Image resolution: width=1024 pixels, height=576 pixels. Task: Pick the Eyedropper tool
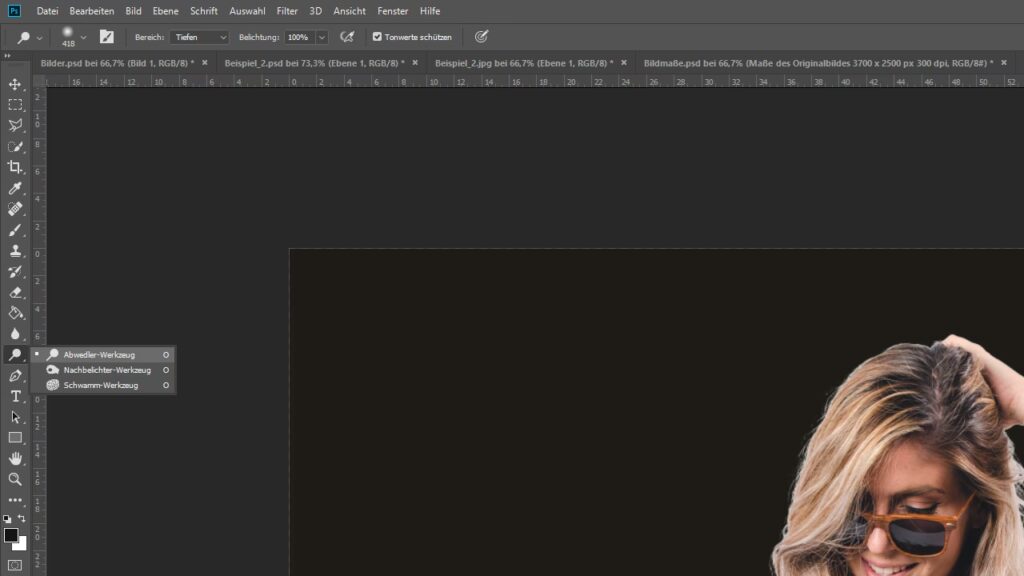coord(15,188)
